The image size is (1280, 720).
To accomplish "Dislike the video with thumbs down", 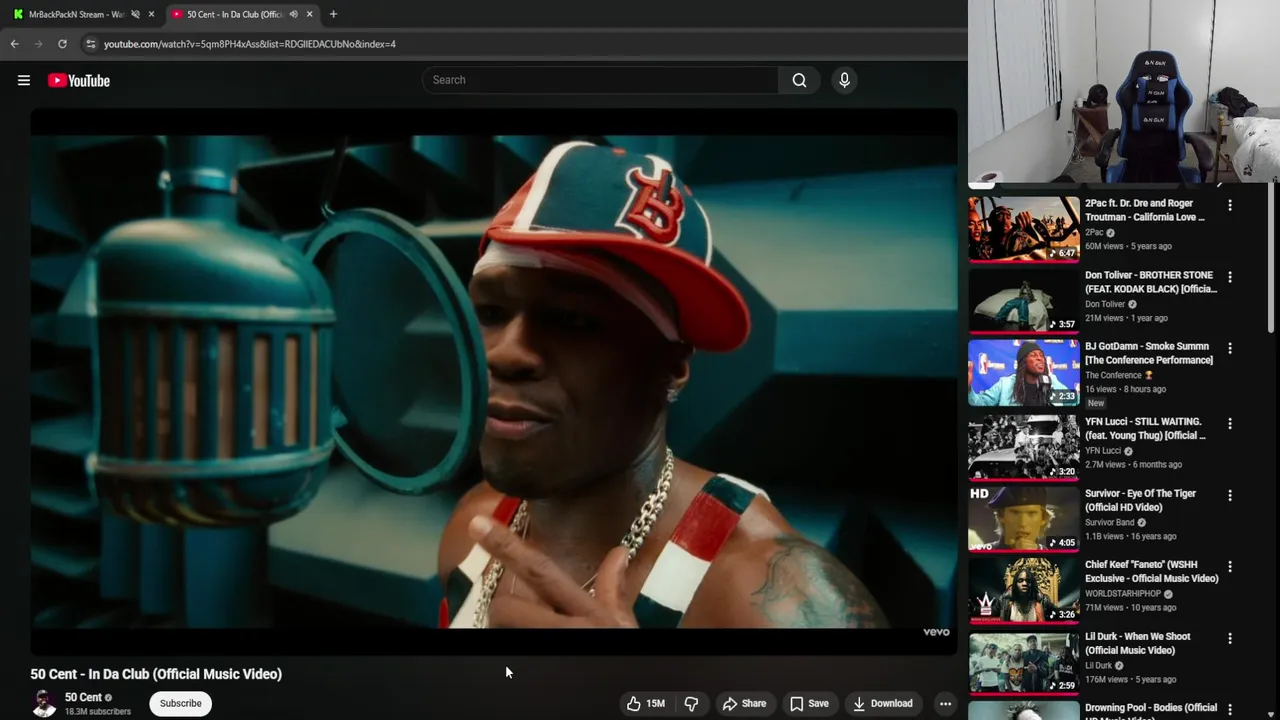I will click(x=691, y=703).
